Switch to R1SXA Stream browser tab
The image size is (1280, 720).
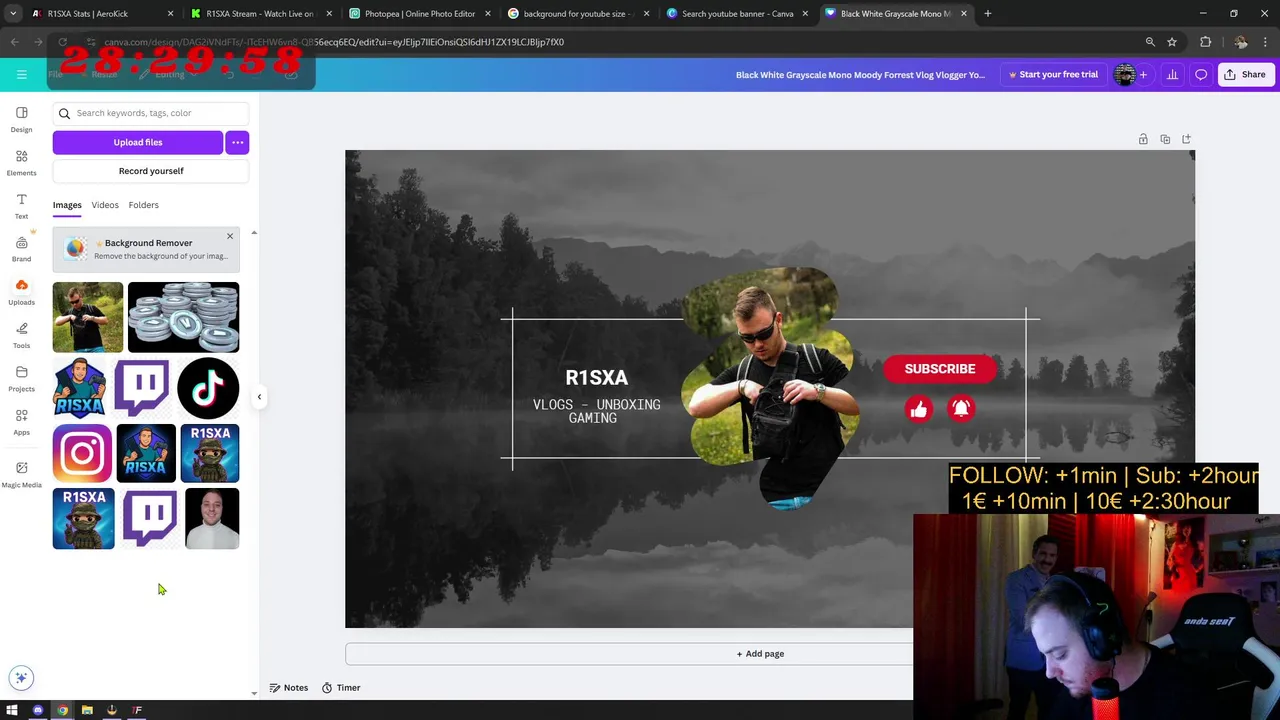(258, 14)
